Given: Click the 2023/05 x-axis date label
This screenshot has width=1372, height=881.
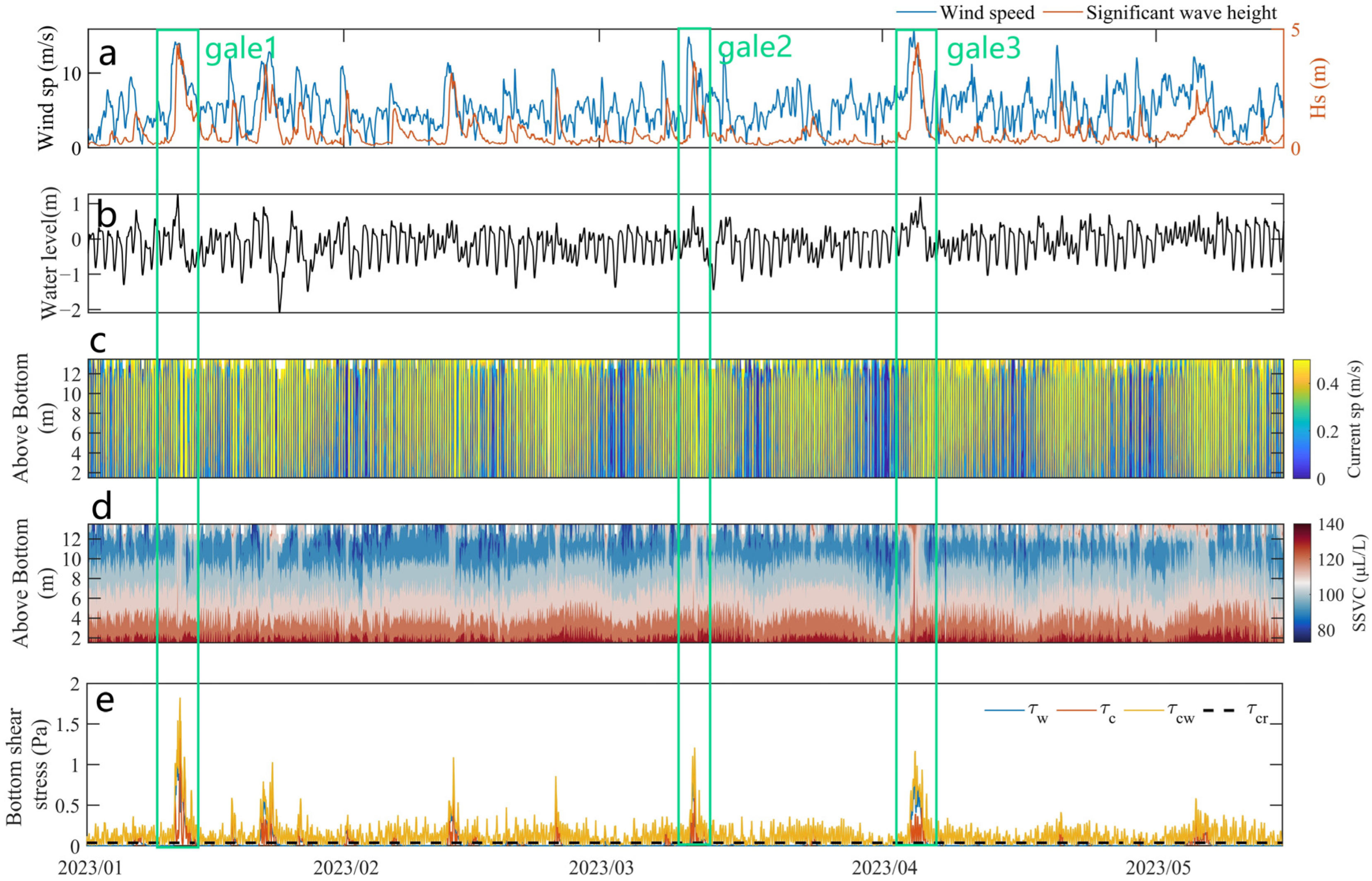Looking at the screenshot, I should (1158, 869).
